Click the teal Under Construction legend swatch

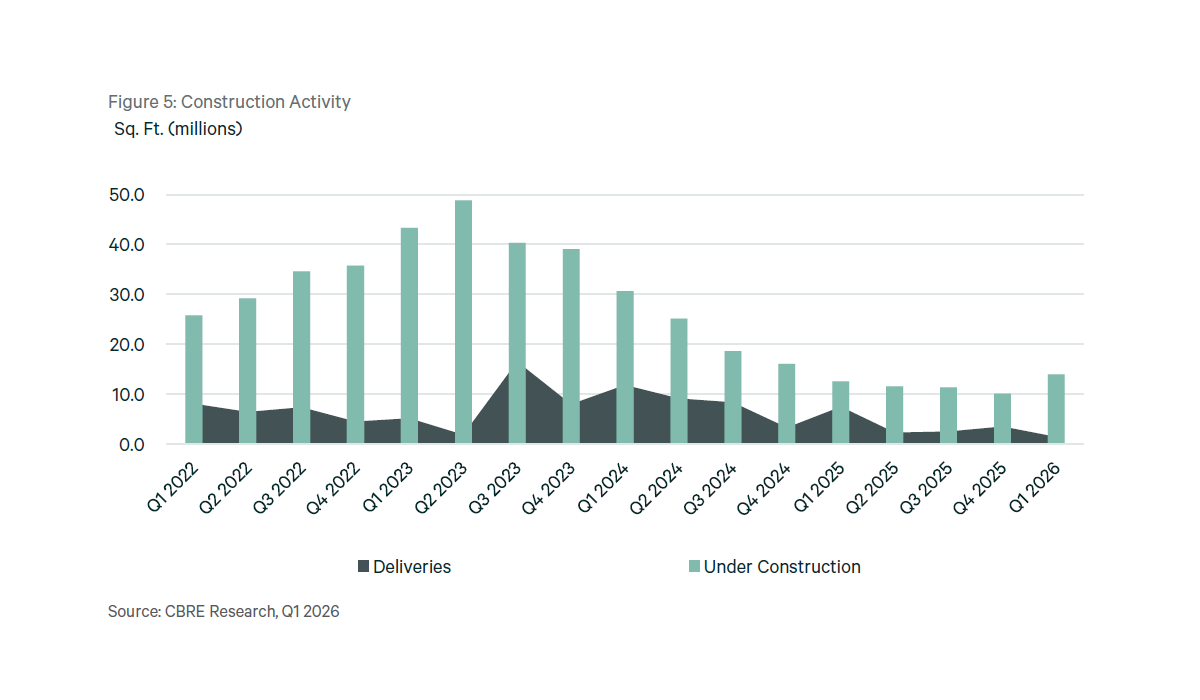click(694, 567)
